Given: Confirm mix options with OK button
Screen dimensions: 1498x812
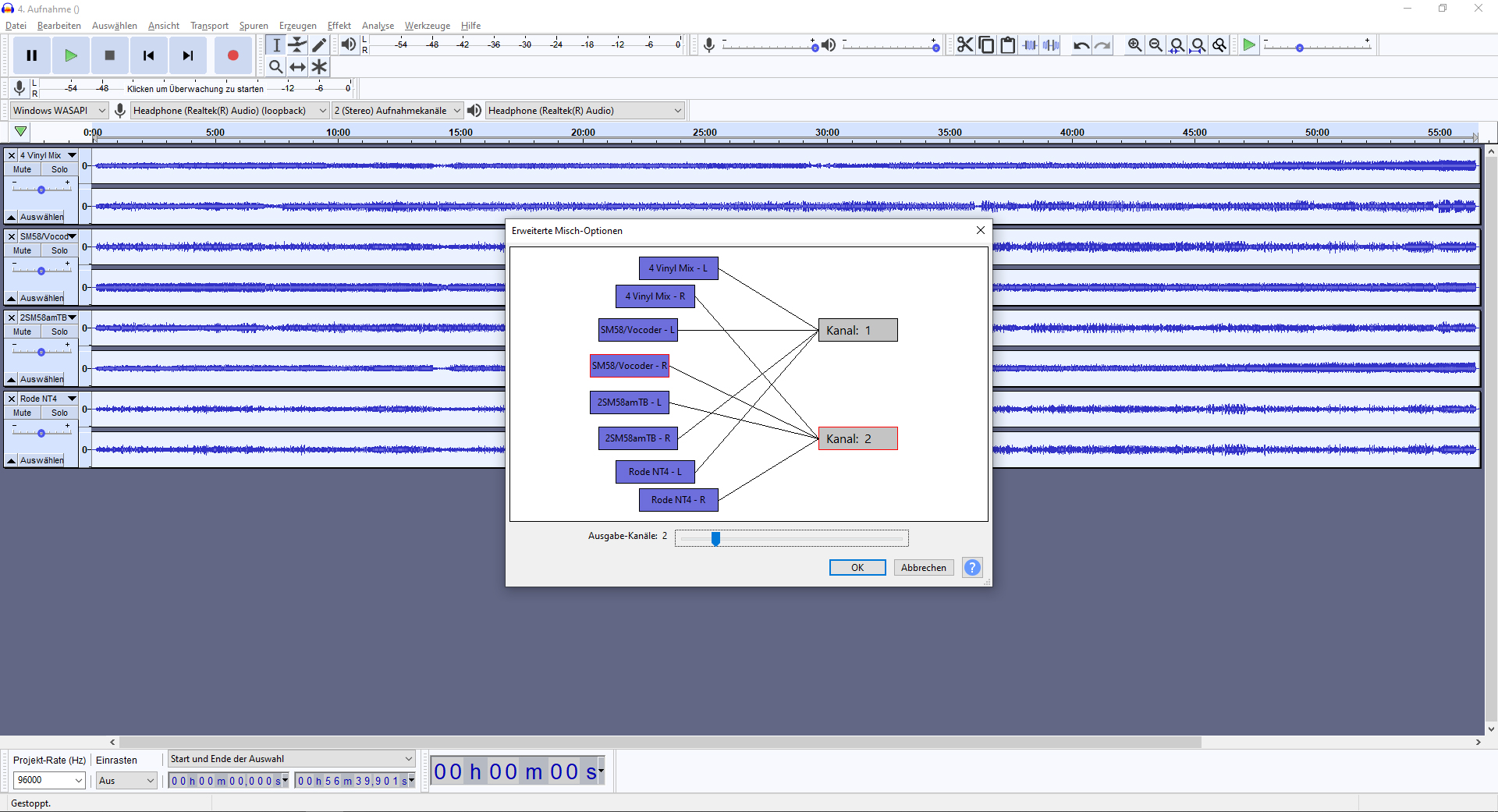Looking at the screenshot, I should pyautogui.click(x=857, y=568).
